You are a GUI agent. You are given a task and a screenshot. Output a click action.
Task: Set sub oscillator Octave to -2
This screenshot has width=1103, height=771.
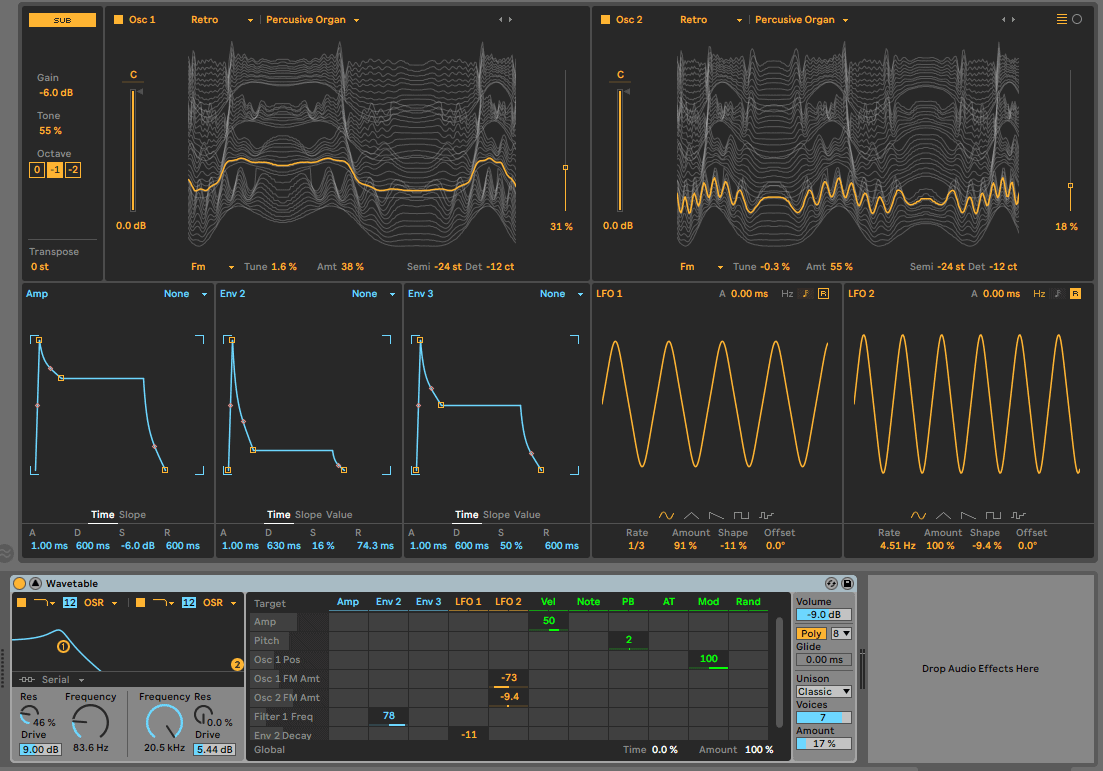coord(72,170)
